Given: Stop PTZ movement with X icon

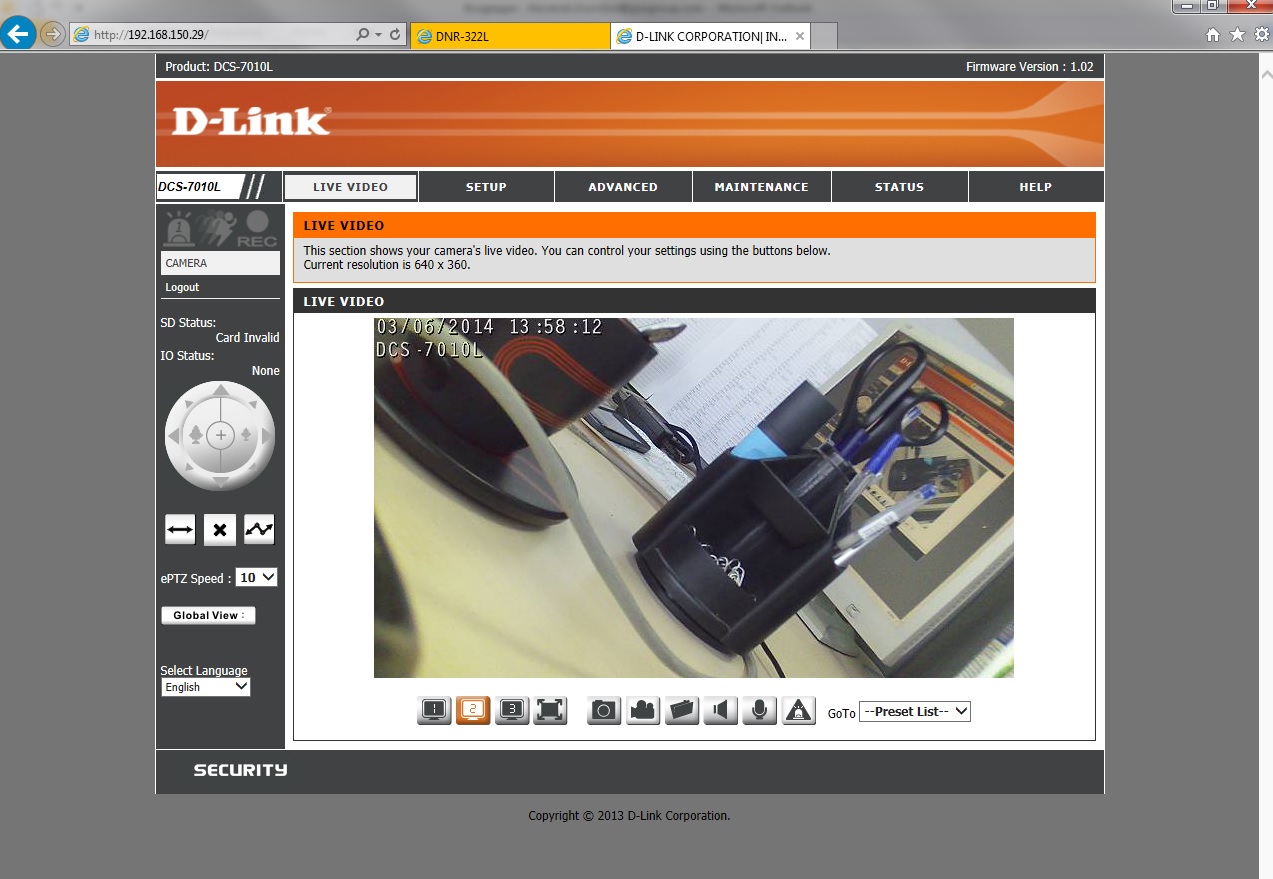Looking at the screenshot, I should pyautogui.click(x=220, y=530).
